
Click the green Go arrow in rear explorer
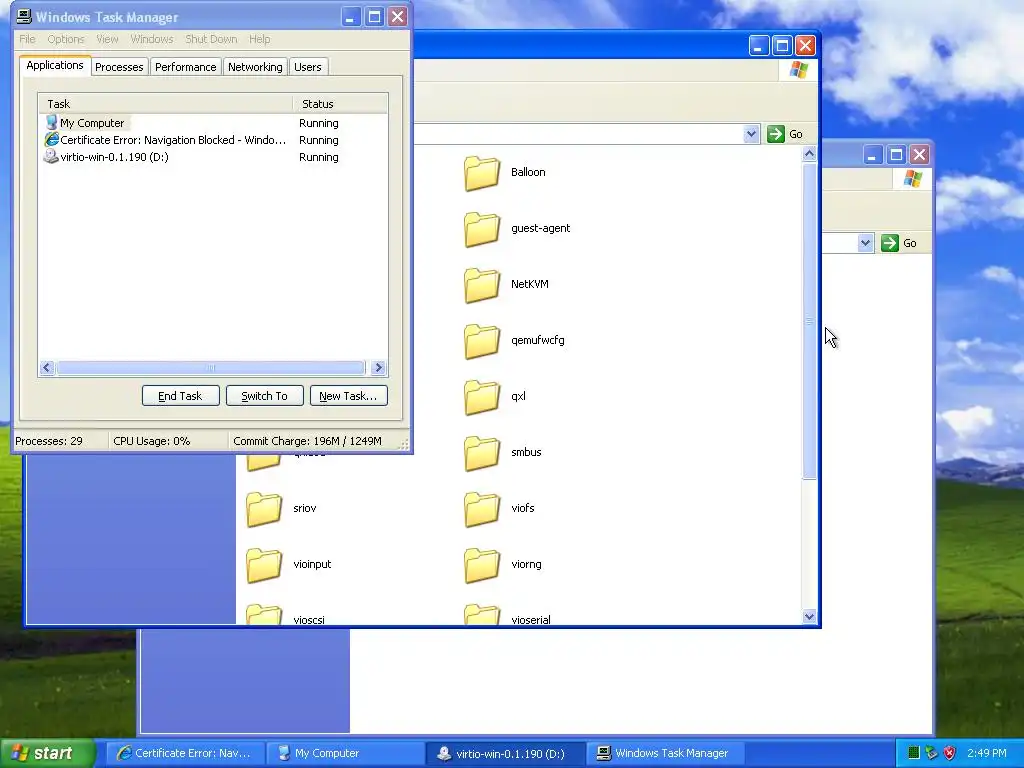889,243
